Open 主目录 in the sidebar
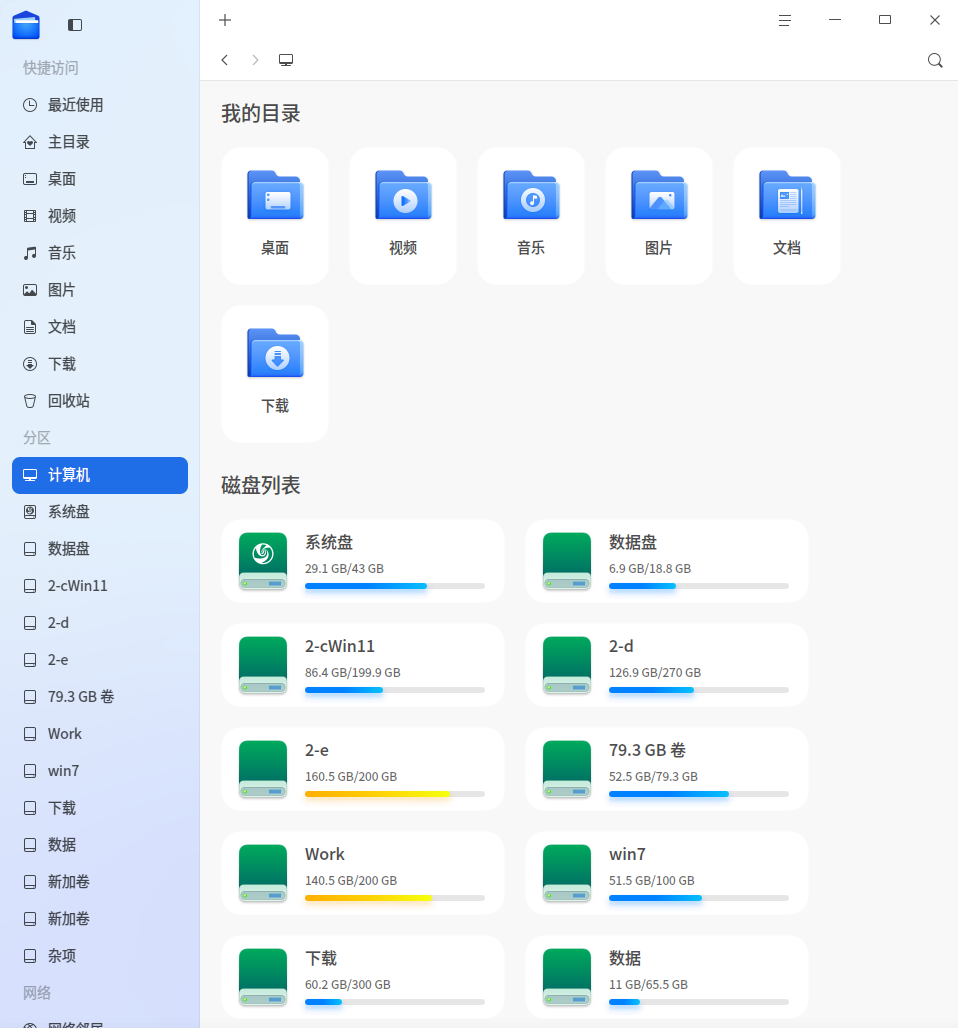The width and height of the screenshot is (958, 1028). point(100,142)
